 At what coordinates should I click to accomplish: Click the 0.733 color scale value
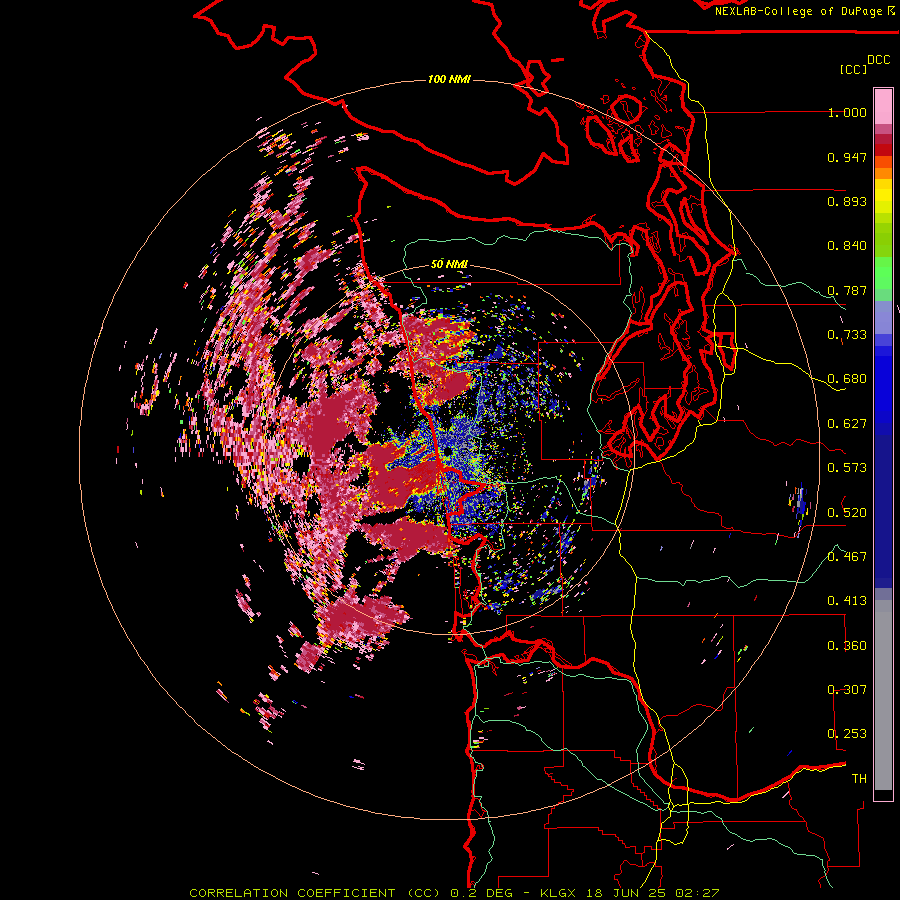pos(847,335)
